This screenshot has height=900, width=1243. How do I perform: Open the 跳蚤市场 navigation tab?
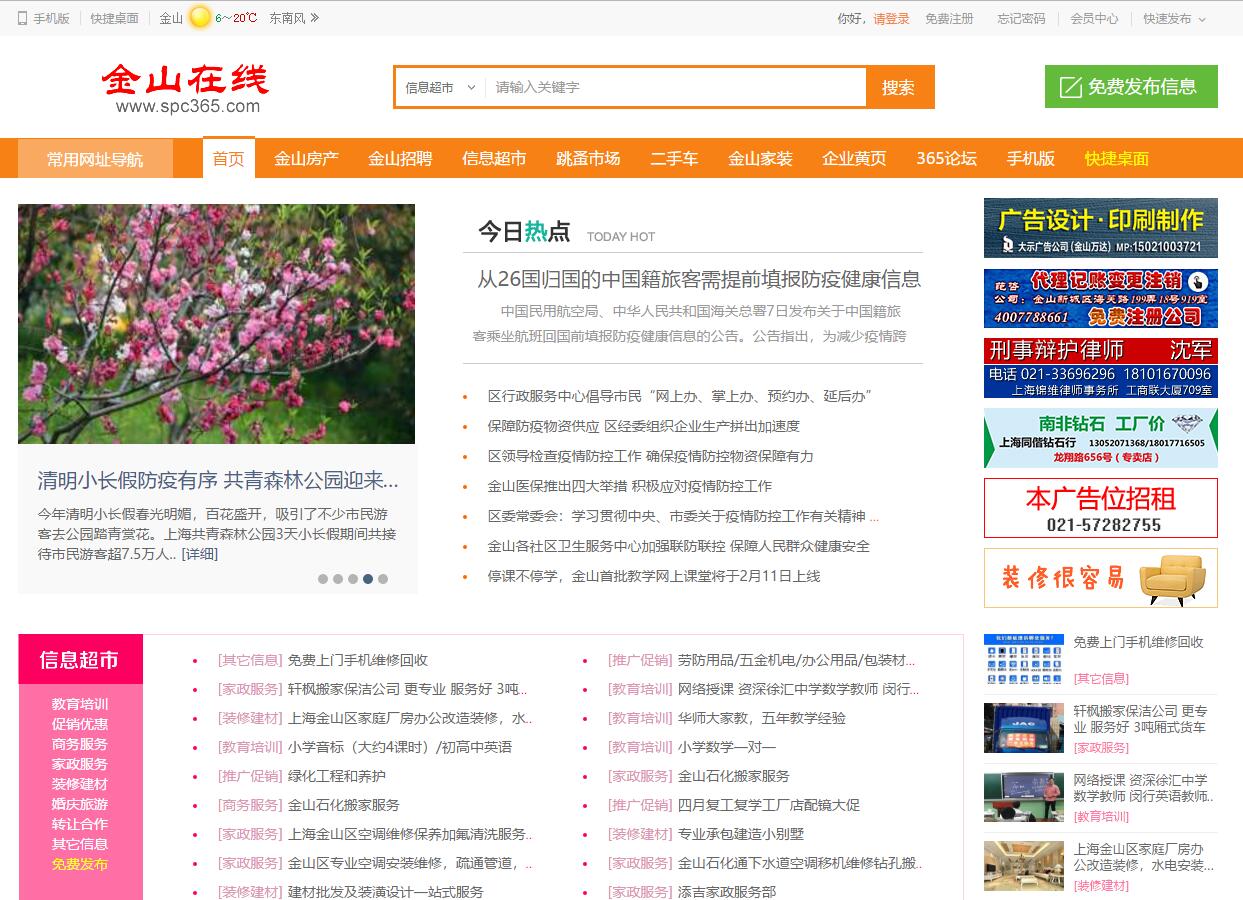588,158
